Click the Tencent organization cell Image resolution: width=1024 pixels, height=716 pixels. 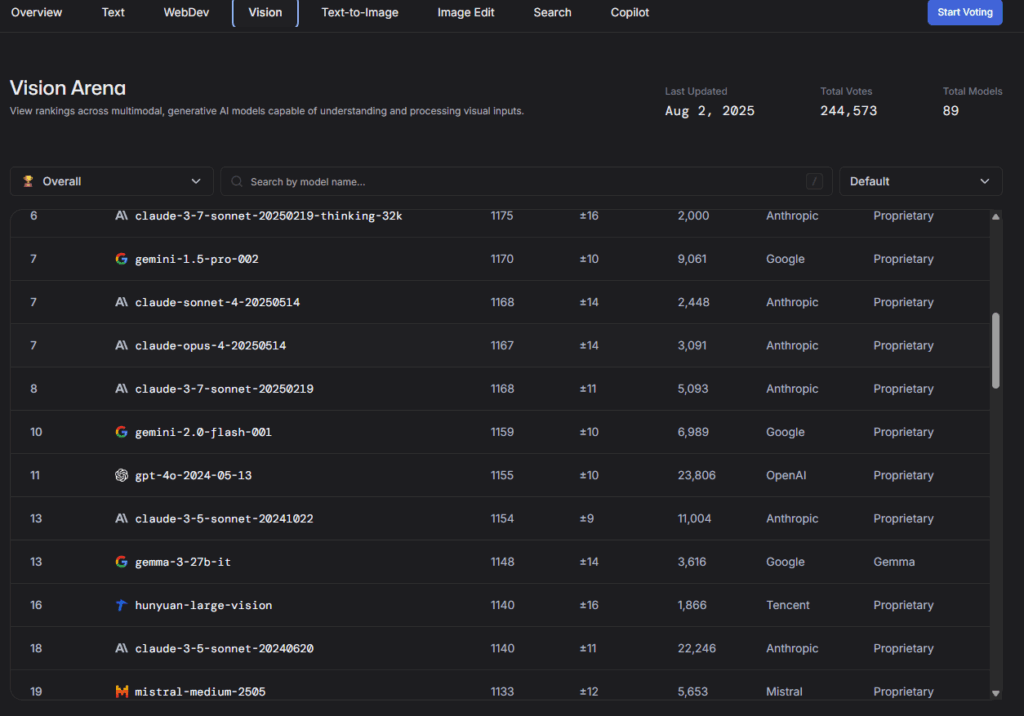[x=788, y=605]
